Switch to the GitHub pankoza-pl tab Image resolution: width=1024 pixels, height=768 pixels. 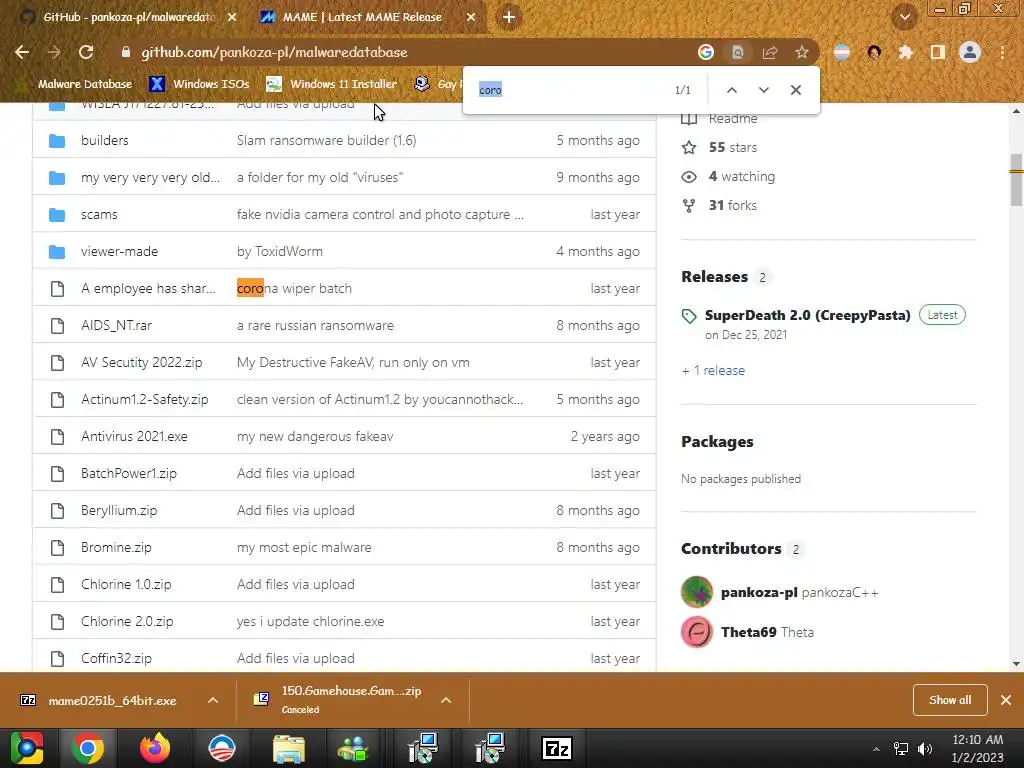pyautogui.click(x=129, y=17)
